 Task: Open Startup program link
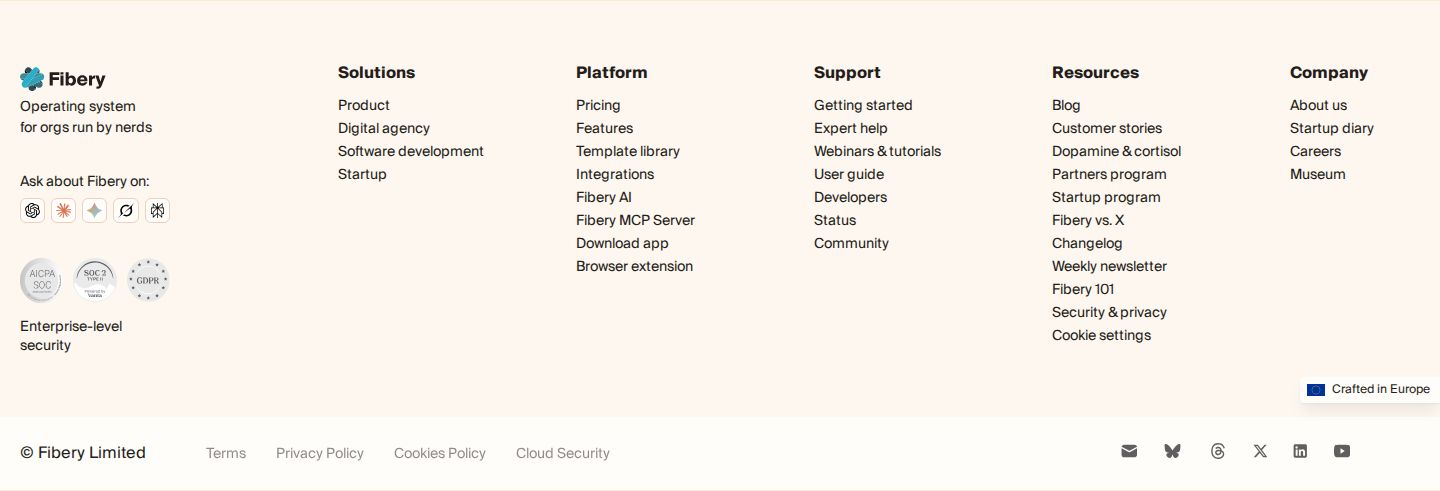1106,197
